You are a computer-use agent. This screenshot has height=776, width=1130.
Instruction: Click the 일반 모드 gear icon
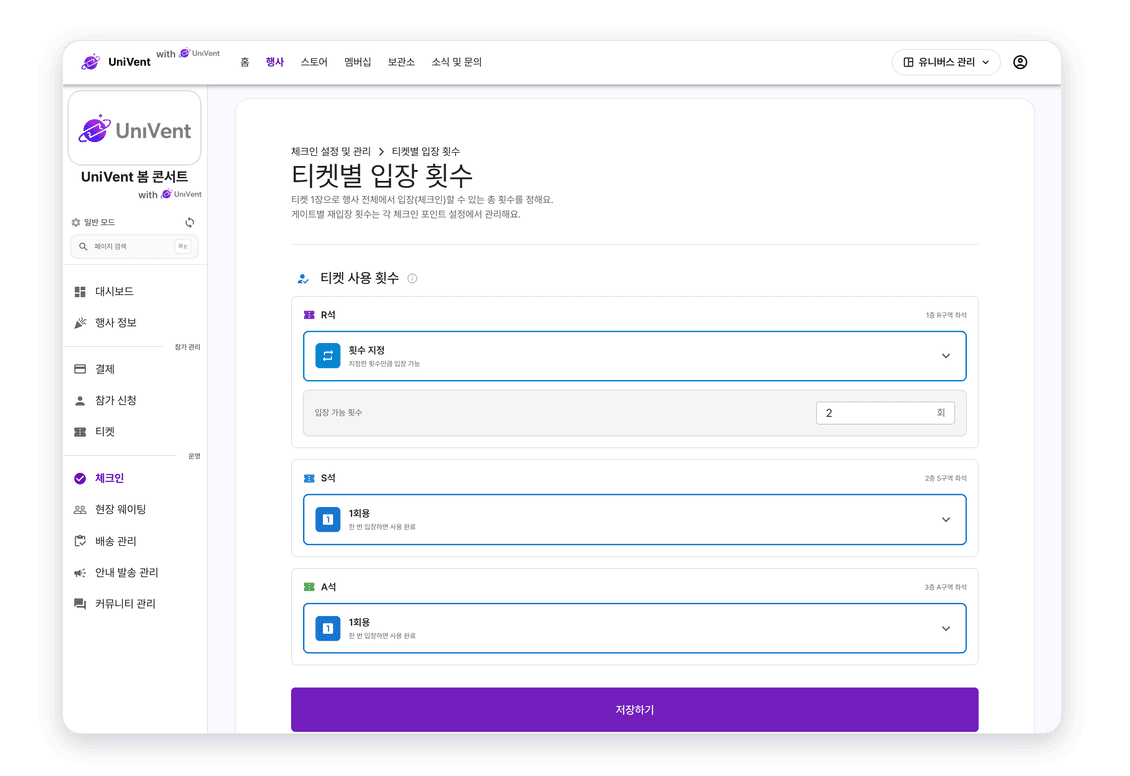click(x=76, y=223)
